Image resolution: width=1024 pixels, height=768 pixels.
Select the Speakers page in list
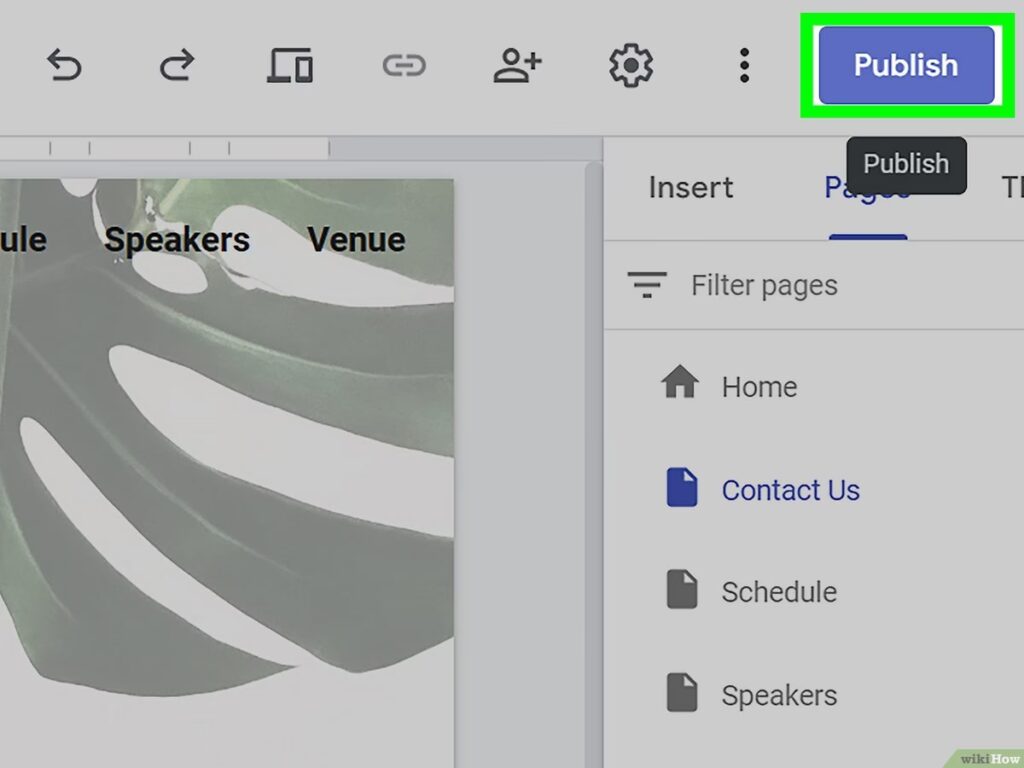click(x=778, y=695)
